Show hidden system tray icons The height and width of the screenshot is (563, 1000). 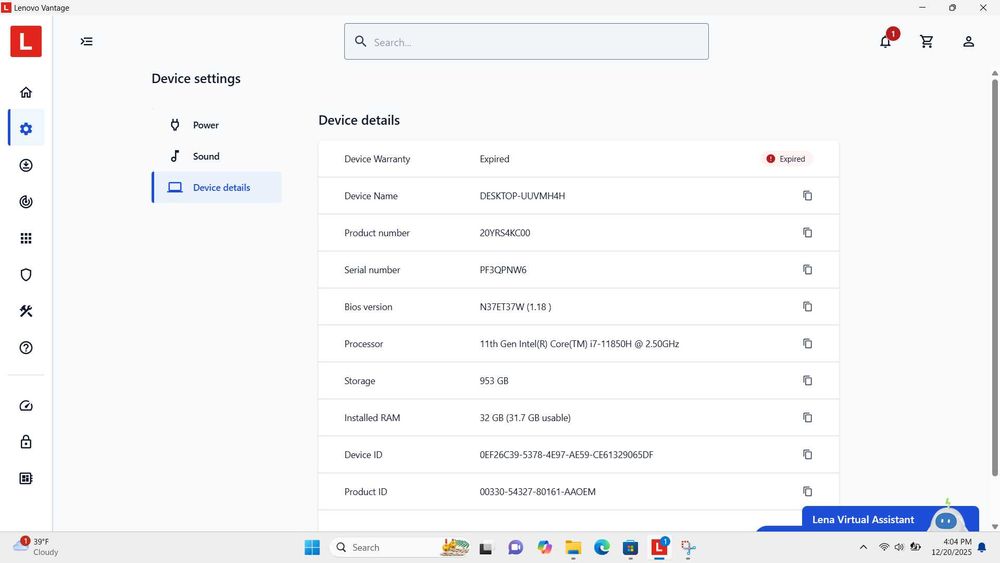click(x=863, y=547)
